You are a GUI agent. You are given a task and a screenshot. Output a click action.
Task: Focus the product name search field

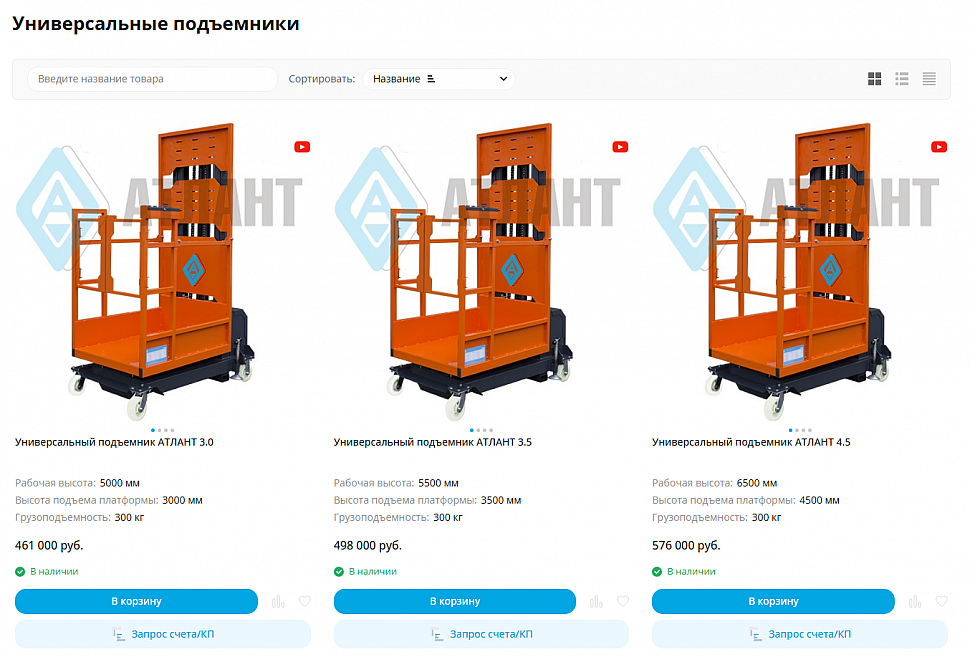click(152, 79)
